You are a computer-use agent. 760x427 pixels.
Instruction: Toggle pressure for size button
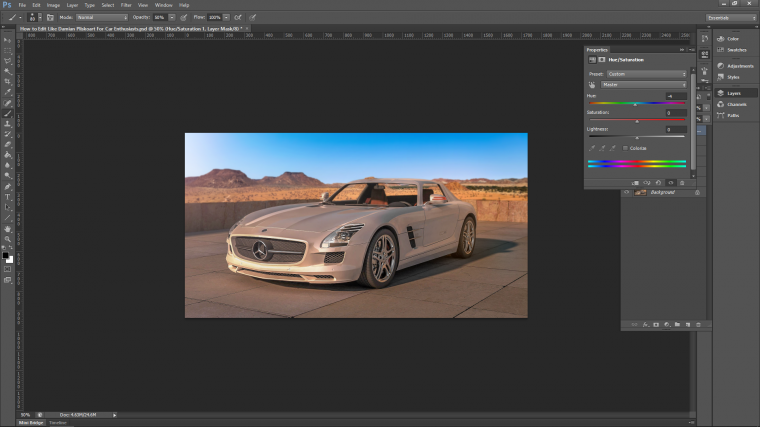point(253,17)
